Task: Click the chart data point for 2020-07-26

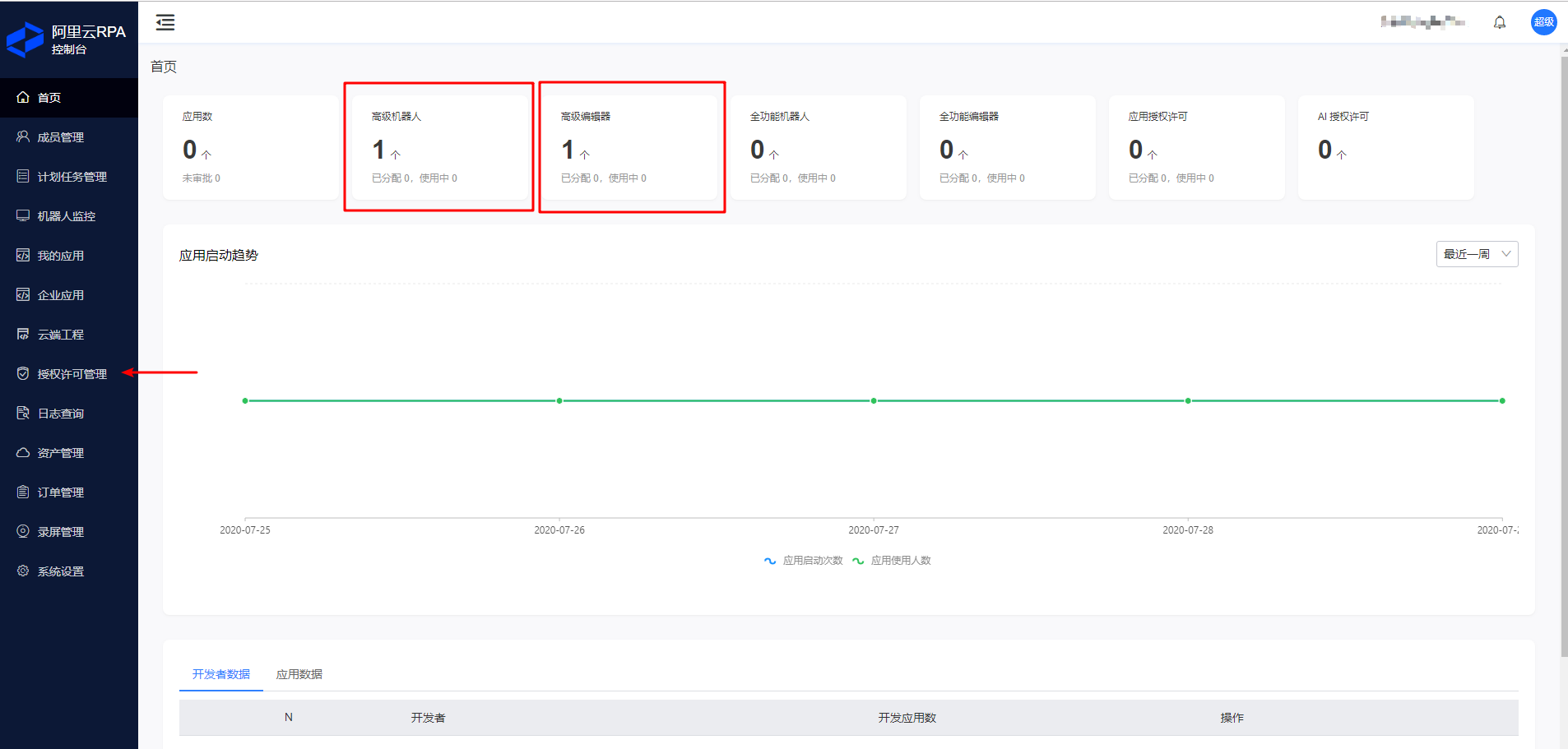Action: [x=559, y=400]
